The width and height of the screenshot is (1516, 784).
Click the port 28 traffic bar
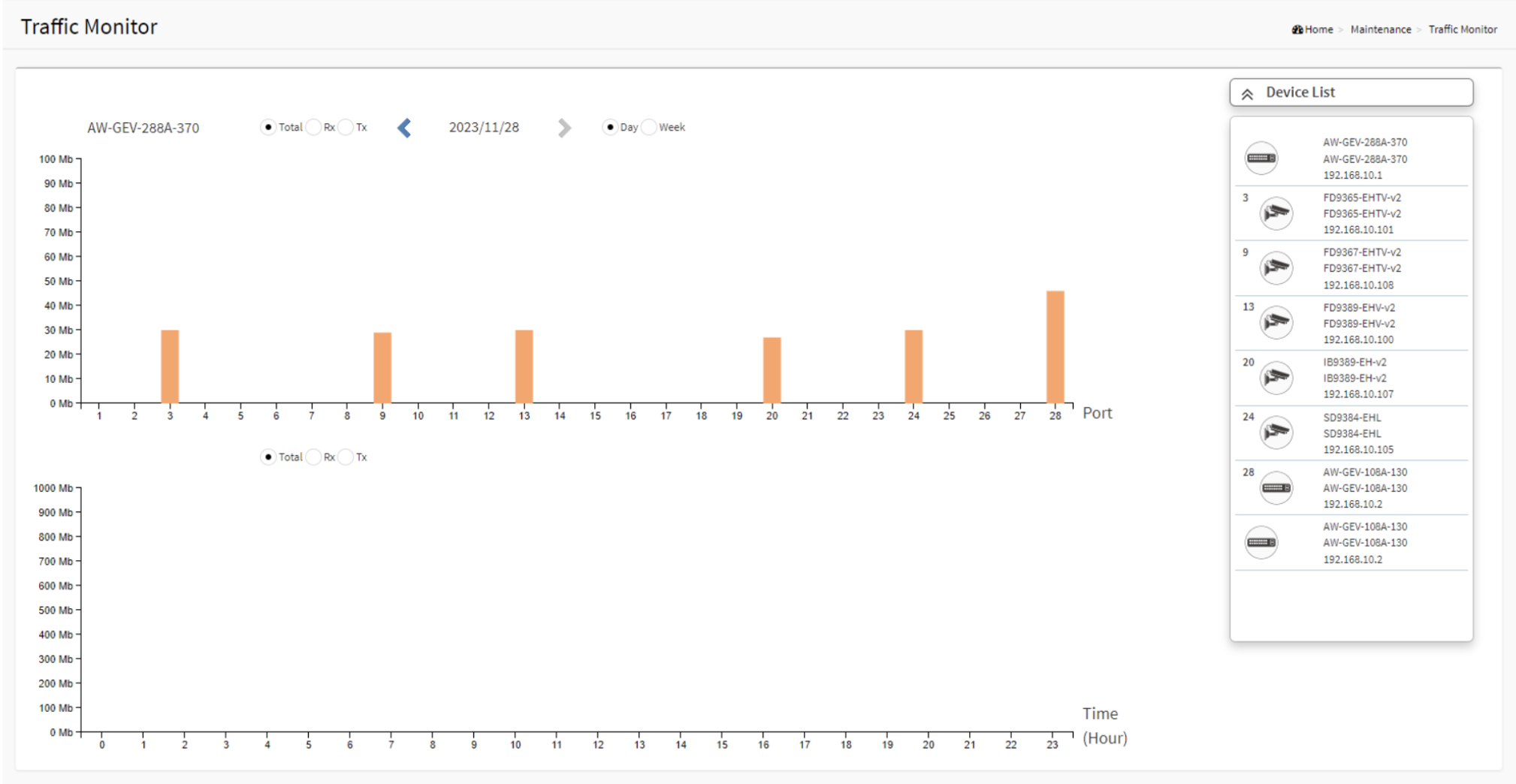[1055, 347]
